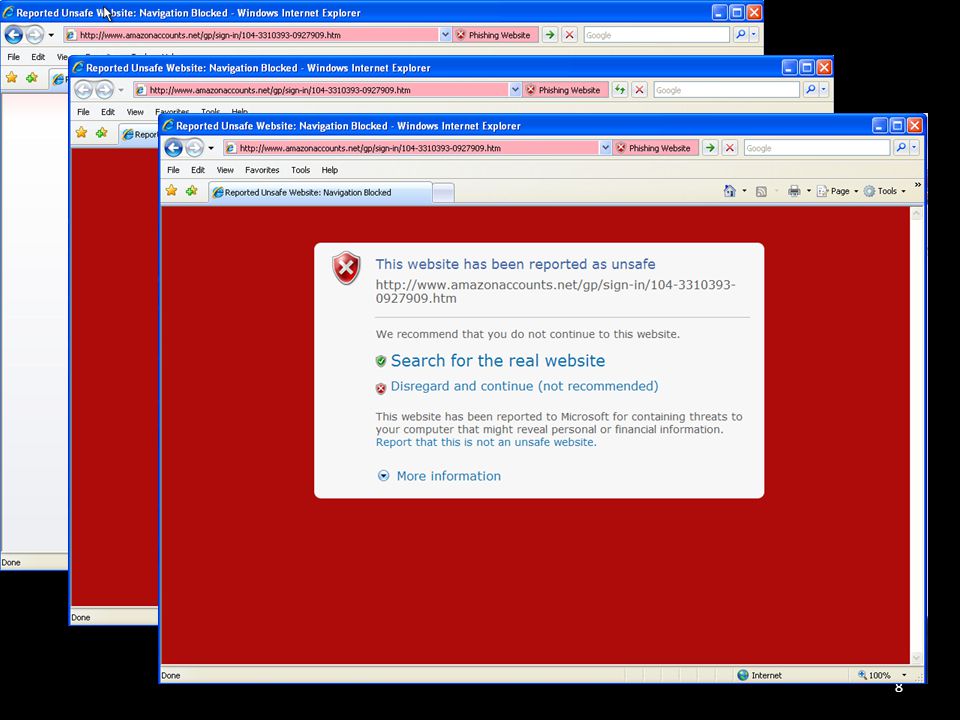Open the Page dropdown menu
This screenshot has height=720, width=960.
click(x=838, y=191)
